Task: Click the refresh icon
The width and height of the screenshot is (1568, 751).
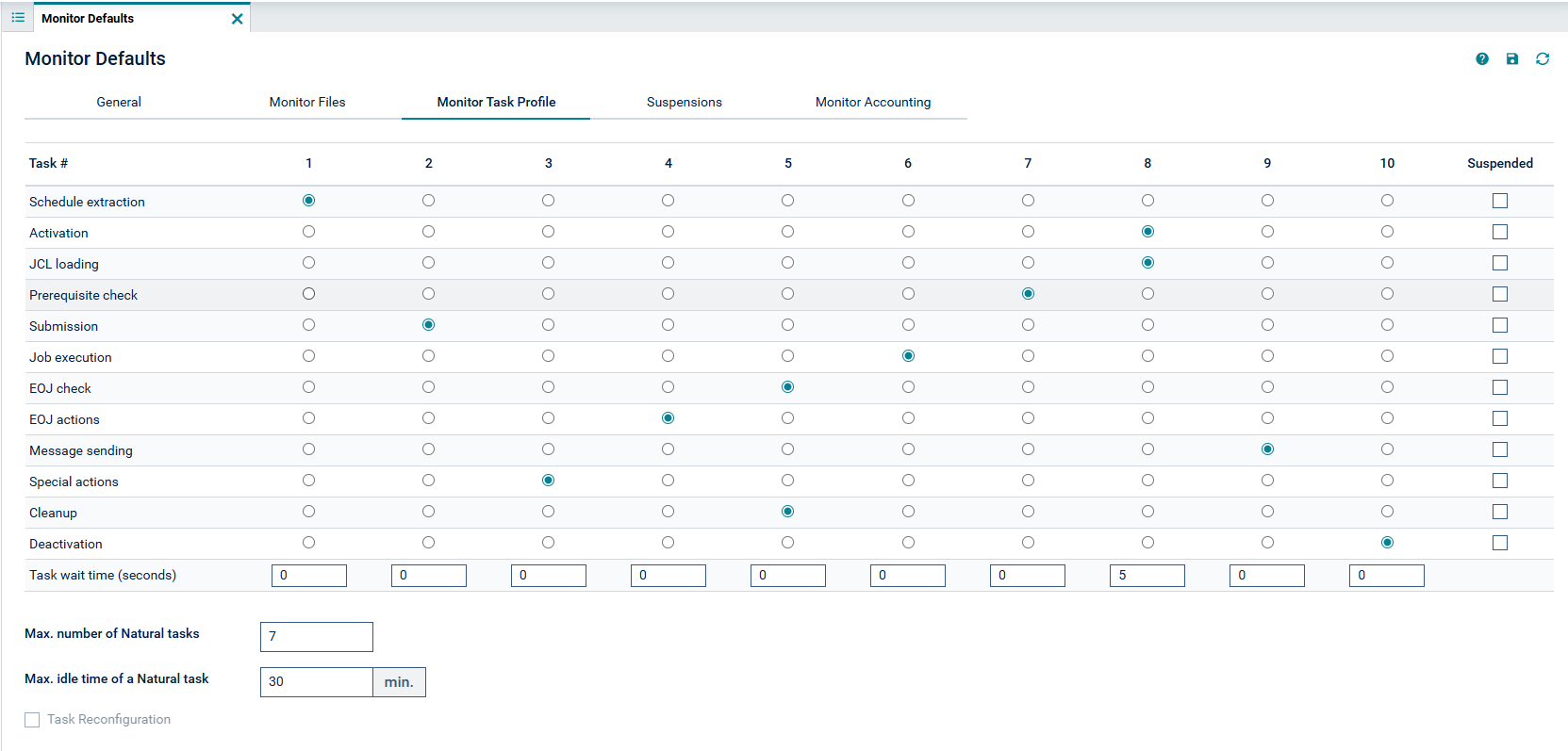Action: click(1543, 58)
